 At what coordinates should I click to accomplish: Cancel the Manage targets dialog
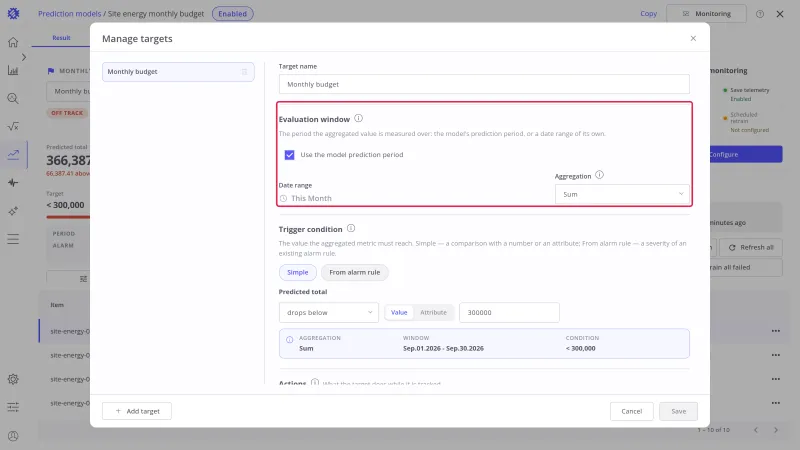point(632,411)
